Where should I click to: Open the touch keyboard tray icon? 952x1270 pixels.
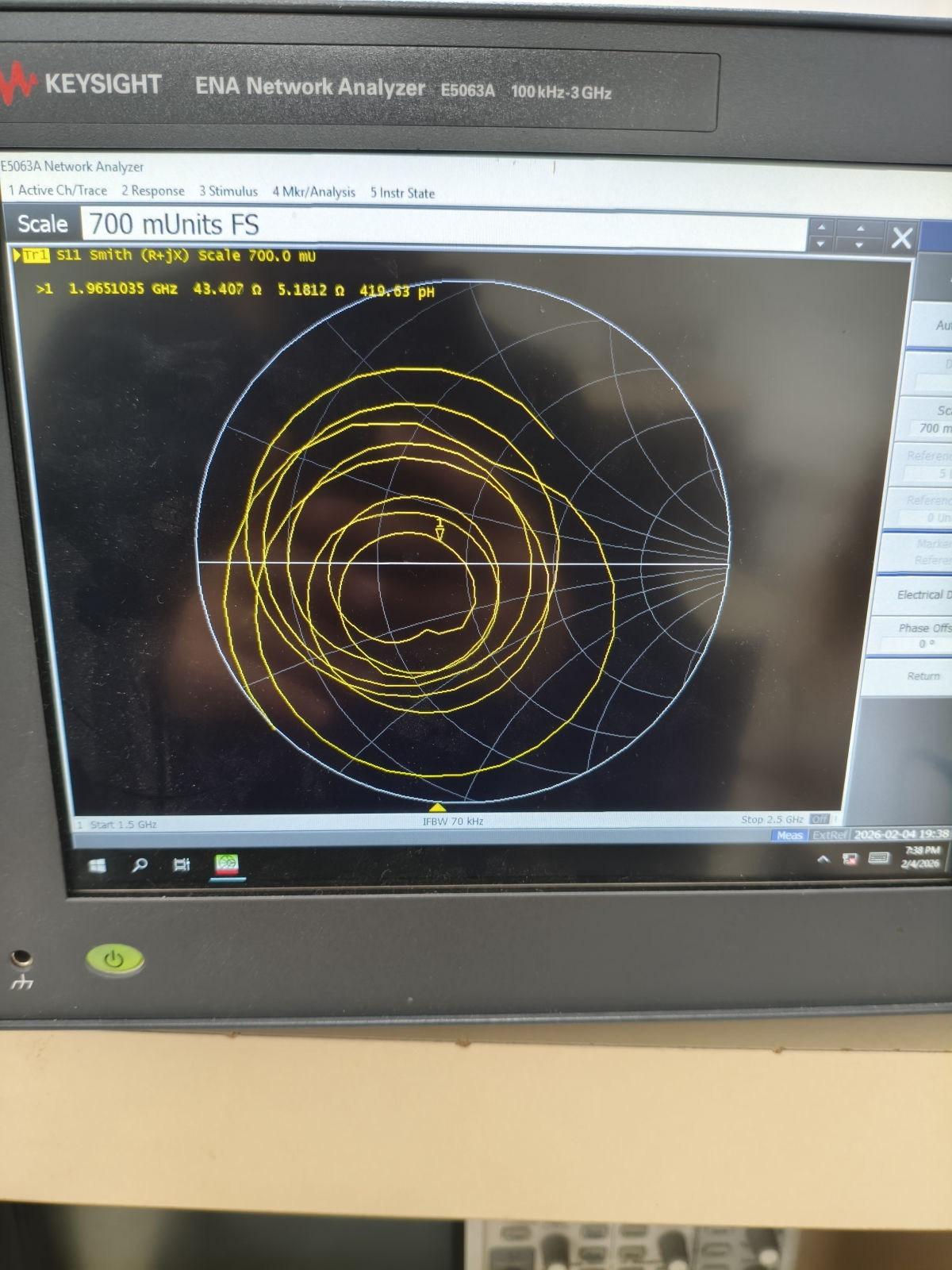pos(878,858)
